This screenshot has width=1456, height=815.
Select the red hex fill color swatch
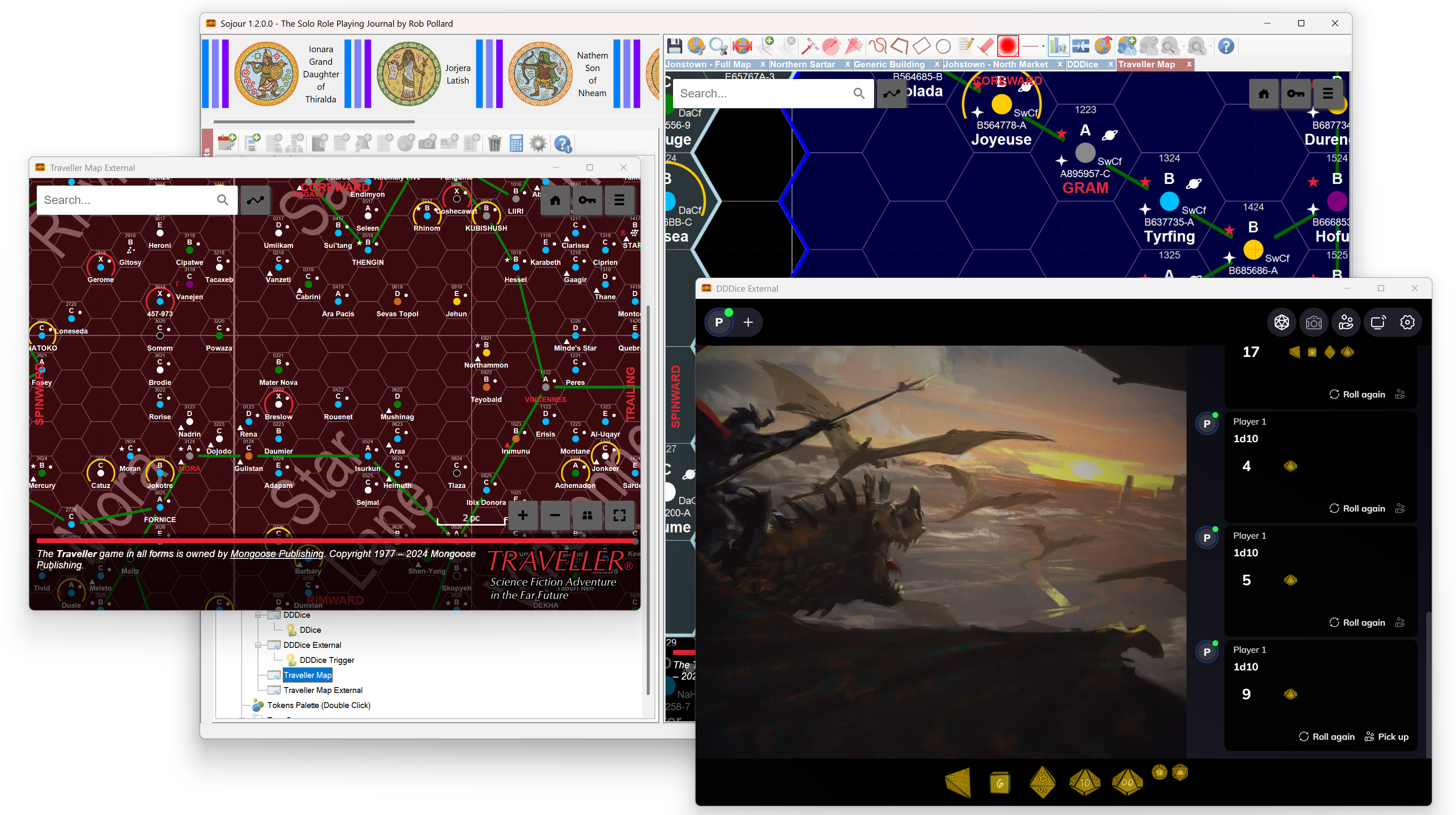(x=1008, y=46)
